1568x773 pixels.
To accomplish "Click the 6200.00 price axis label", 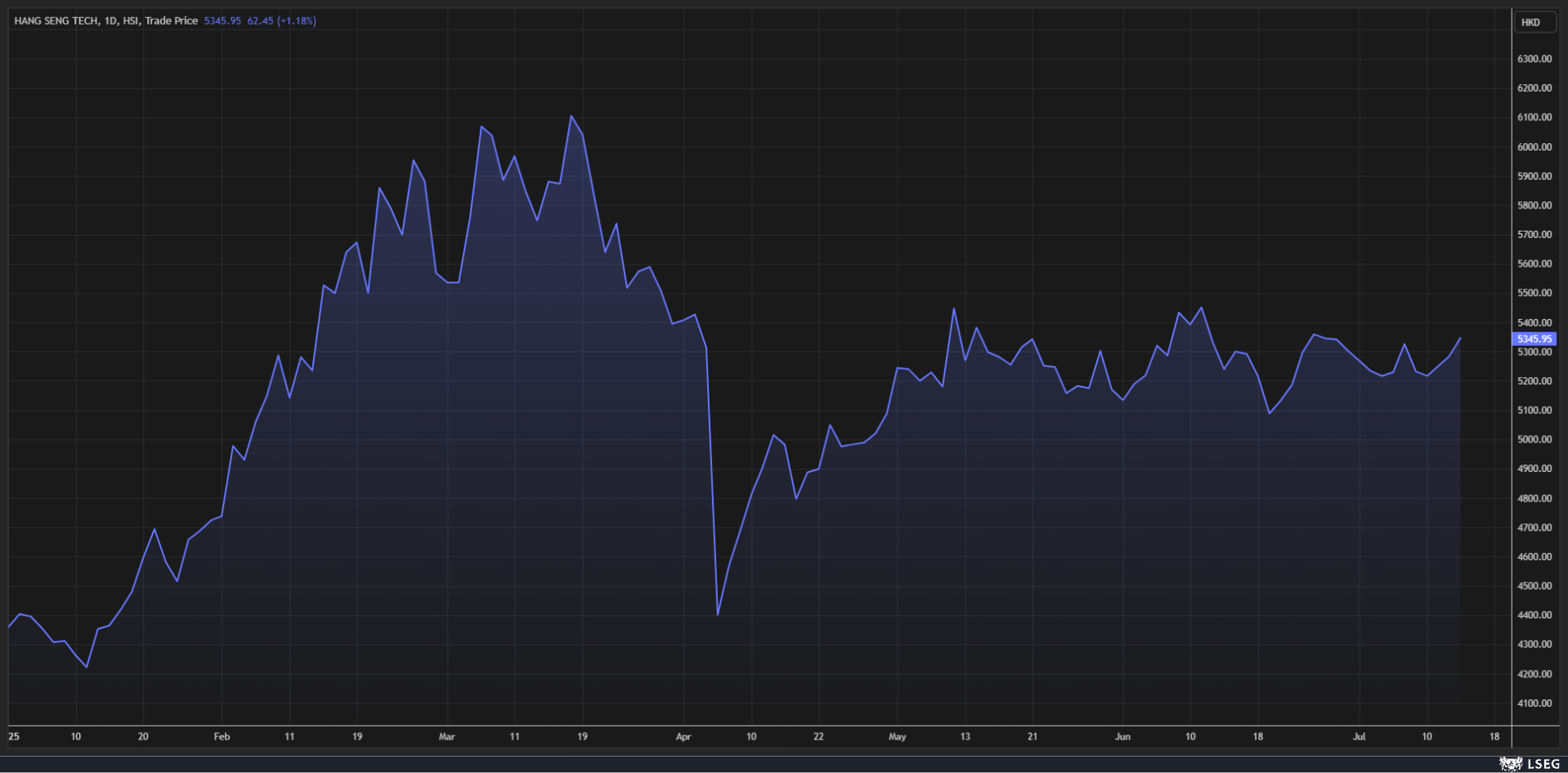I will pyautogui.click(x=1534, y=88).
